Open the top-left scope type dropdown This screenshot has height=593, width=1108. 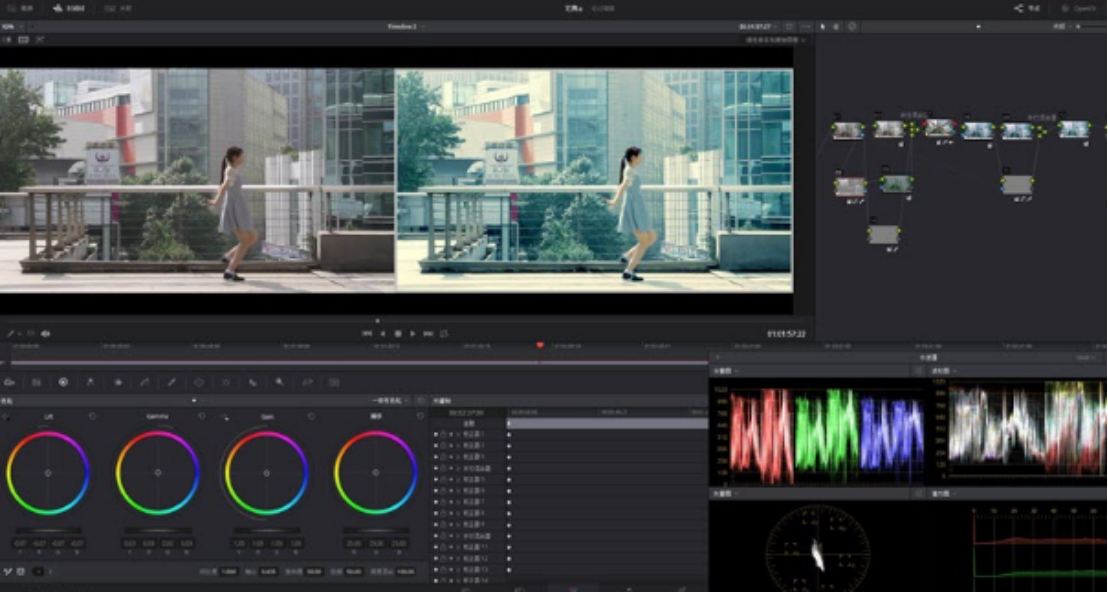(726, 371)
